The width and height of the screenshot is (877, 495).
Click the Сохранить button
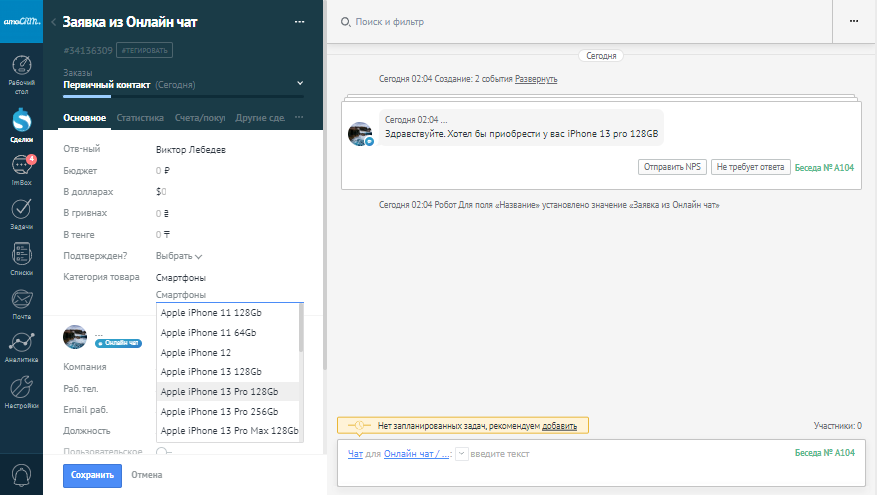click(92, 475)
